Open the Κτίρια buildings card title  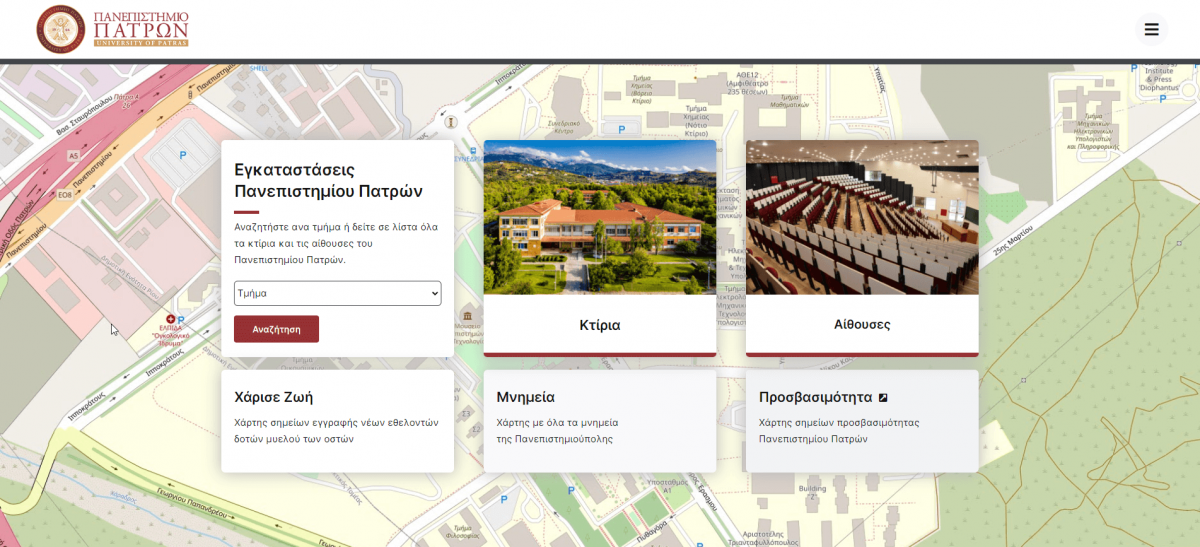599,325
